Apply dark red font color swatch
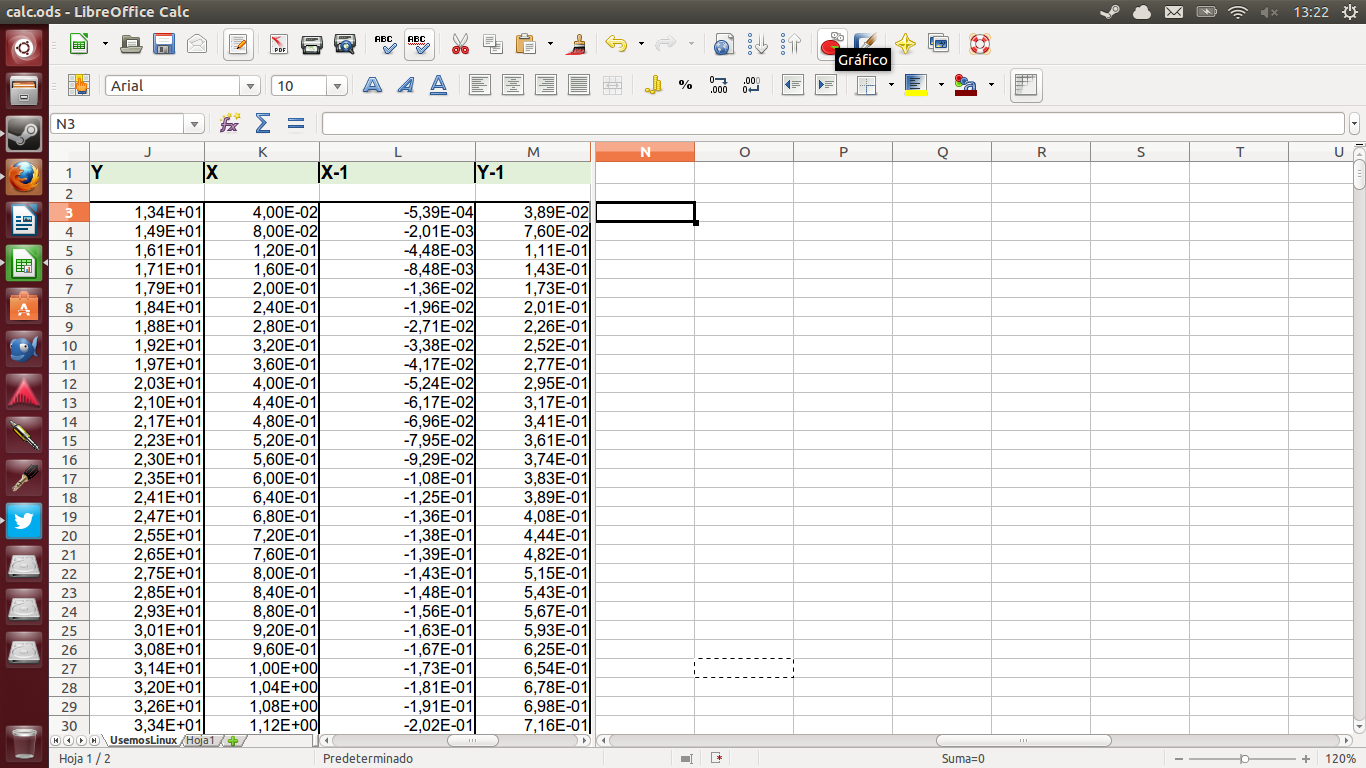The width and height of the screenshot is (1366, 768). point(966,85)
